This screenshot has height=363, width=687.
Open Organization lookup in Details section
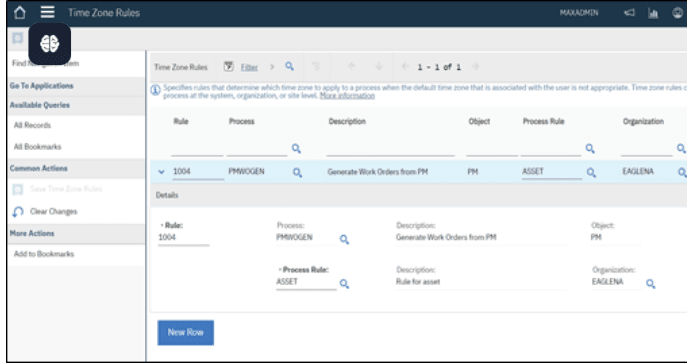click(651, 284)
